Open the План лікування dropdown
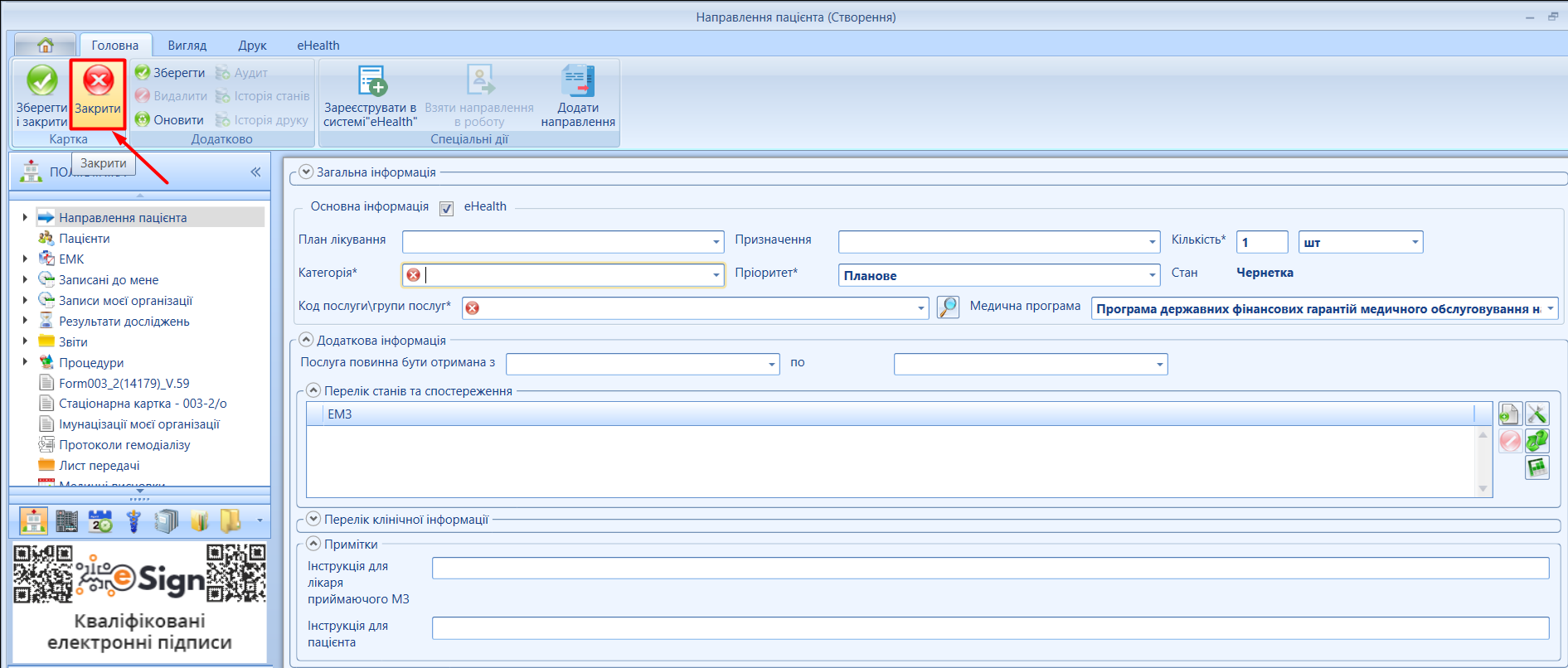1568x668 pixels. tap(716, 242)
